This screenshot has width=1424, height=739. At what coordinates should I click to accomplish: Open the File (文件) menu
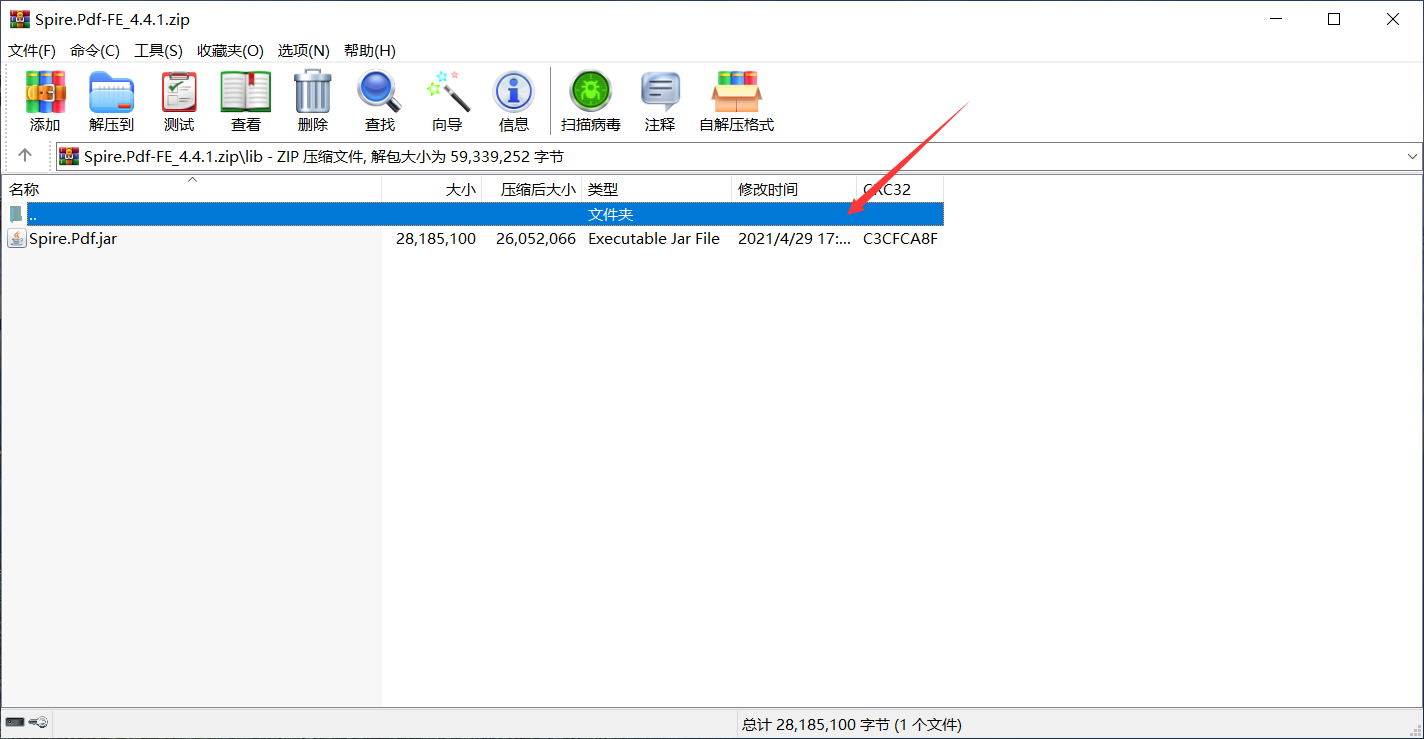[x=31, y=50]
